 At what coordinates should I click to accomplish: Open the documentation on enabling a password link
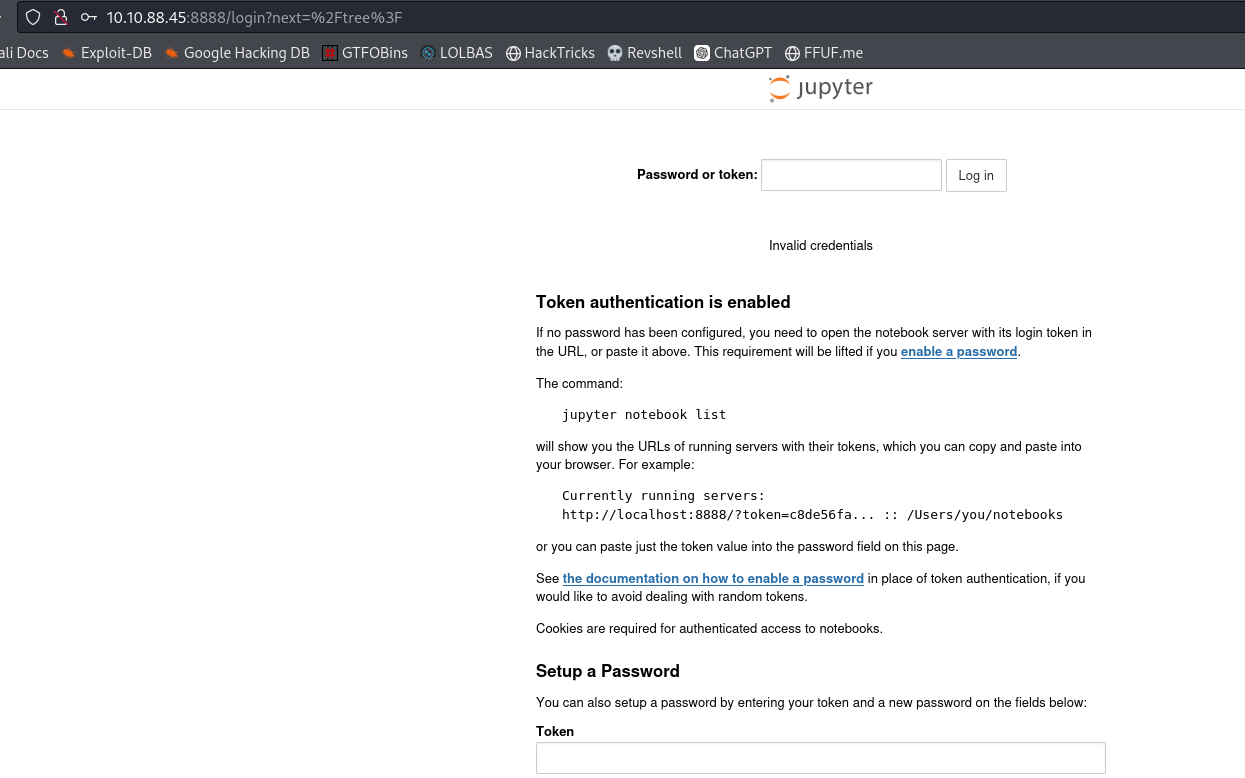(x=713, y=579)
